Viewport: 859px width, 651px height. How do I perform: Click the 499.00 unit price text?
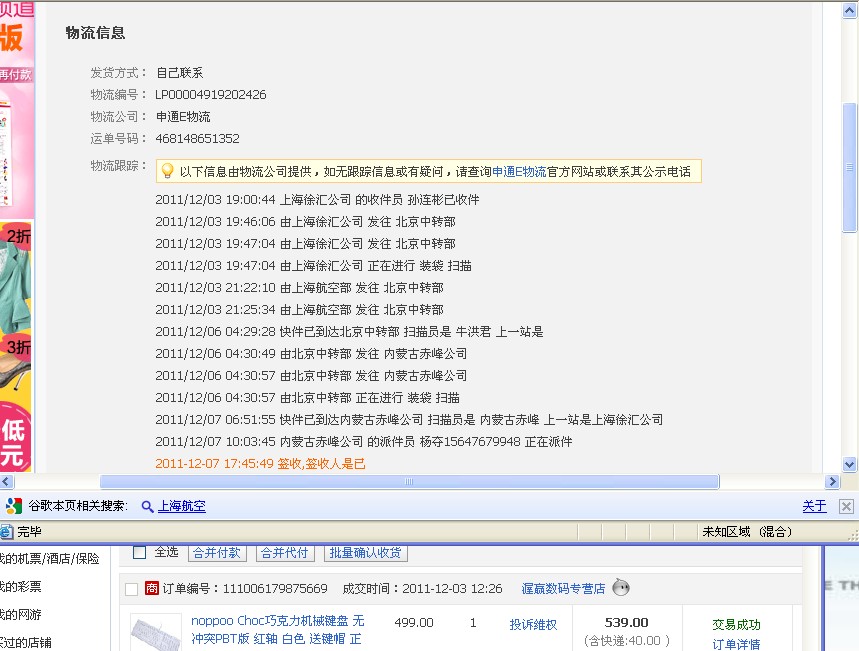click(x=414, y=623)
